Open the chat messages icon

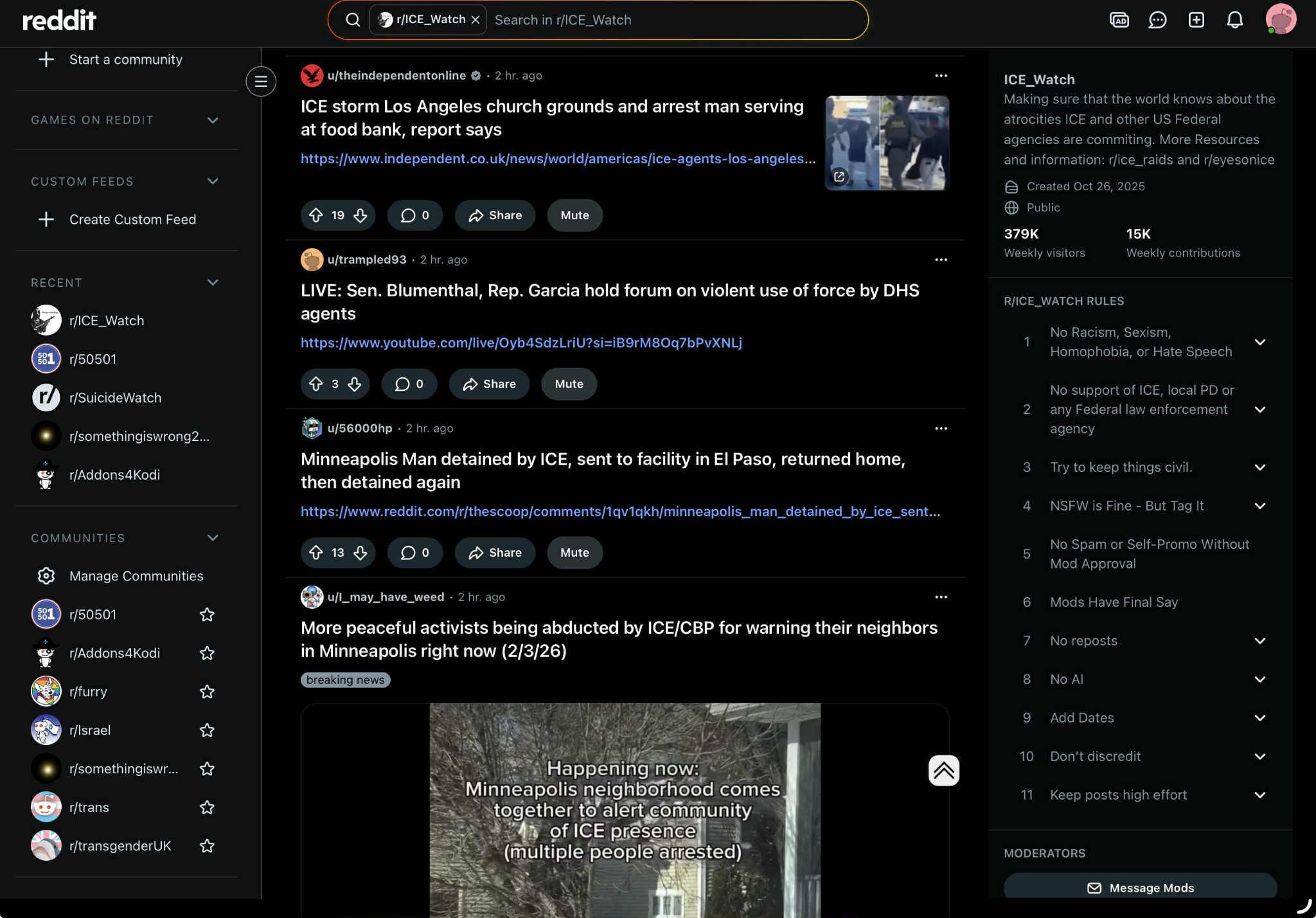pyautogui.click(x=1157, y=20)
